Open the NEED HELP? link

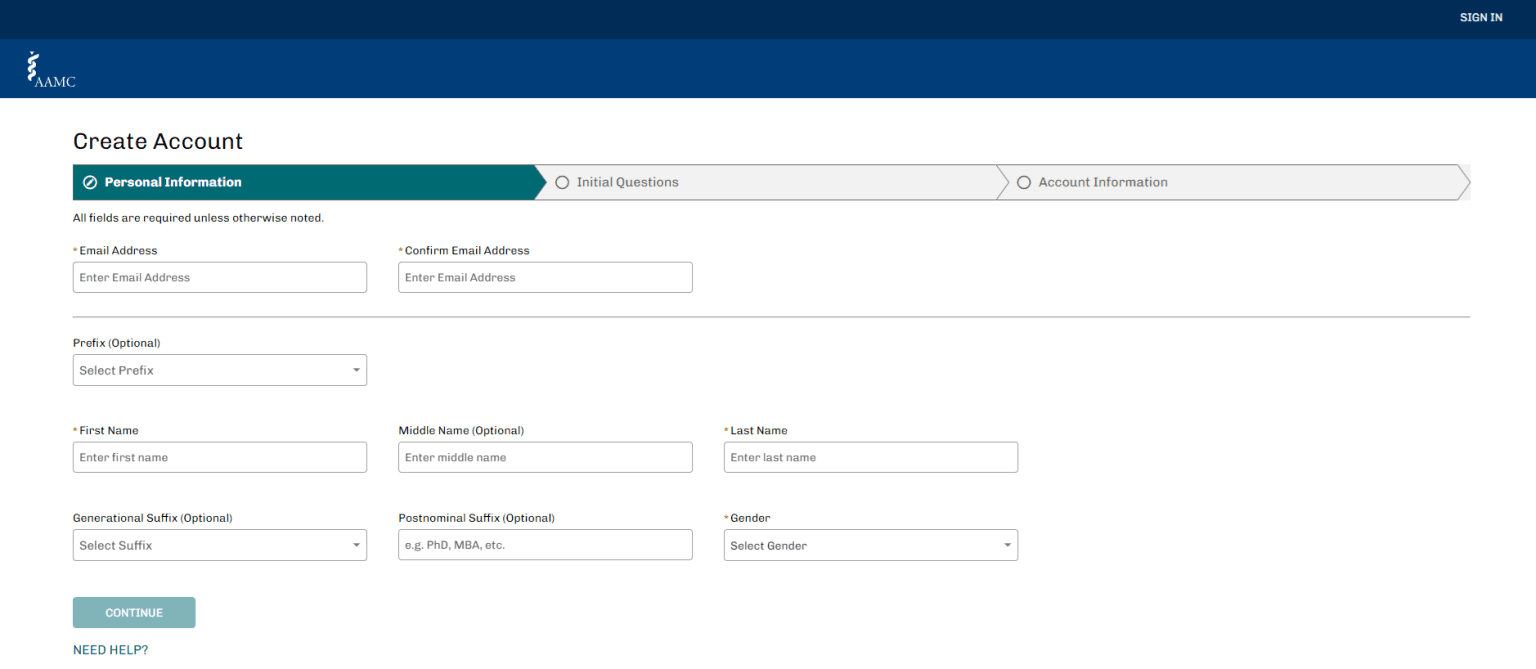click(110, 649)
